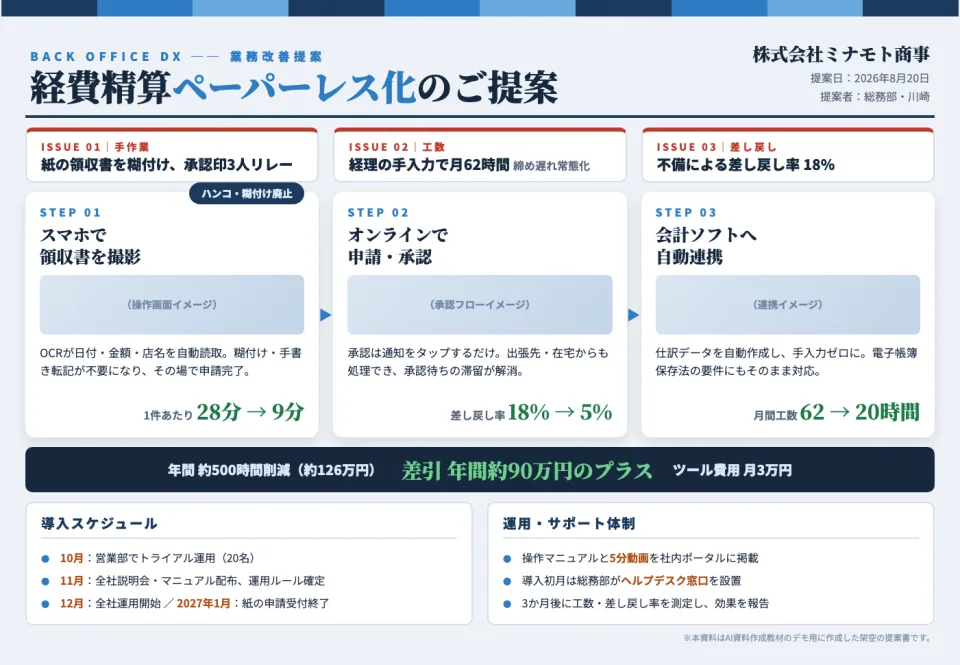Click the 紙の領収書を糊付け、承認印3人リレー text

[167, 164]
